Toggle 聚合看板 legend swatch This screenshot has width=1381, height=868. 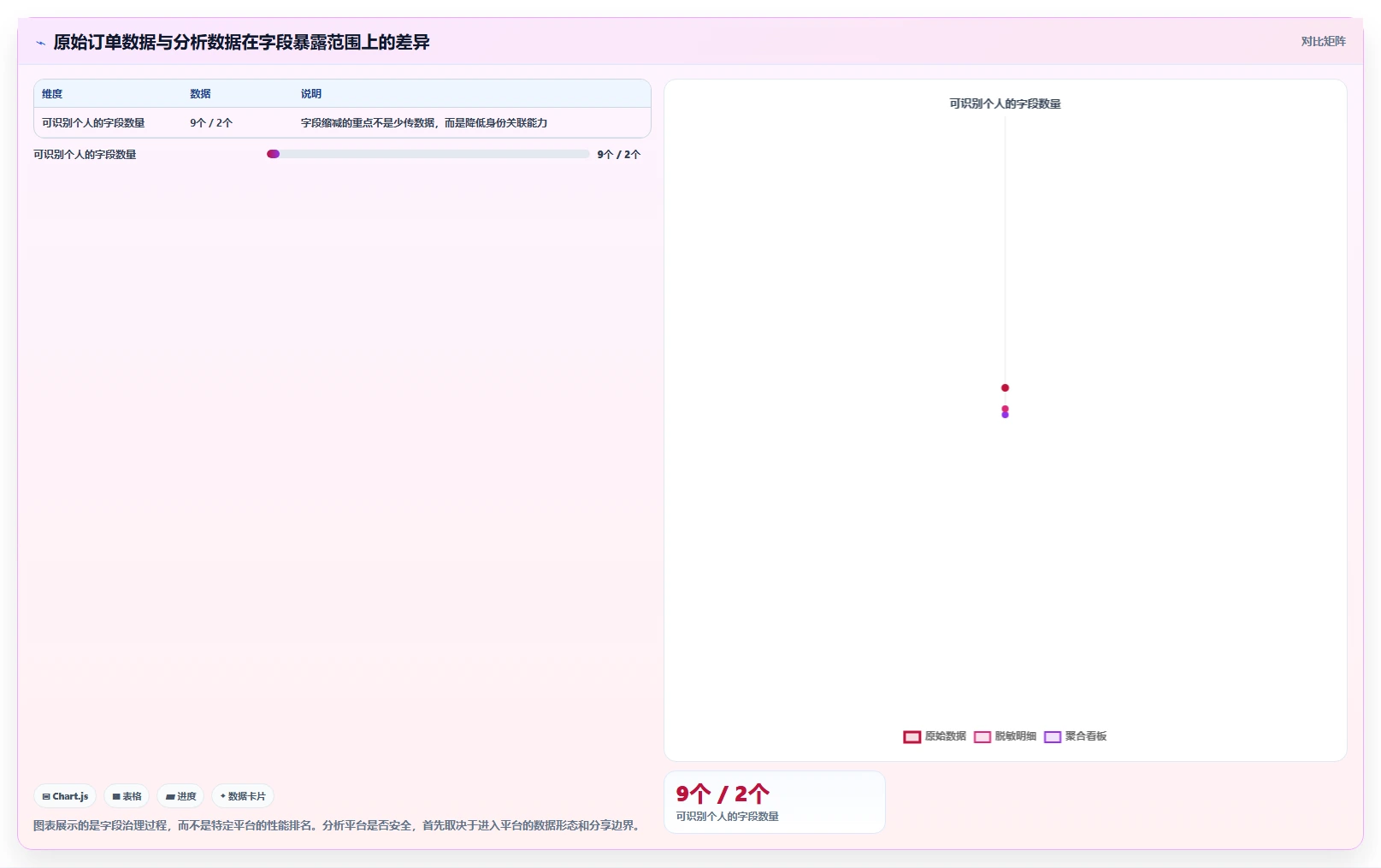pyautogui.click(x=1052, y=736)
